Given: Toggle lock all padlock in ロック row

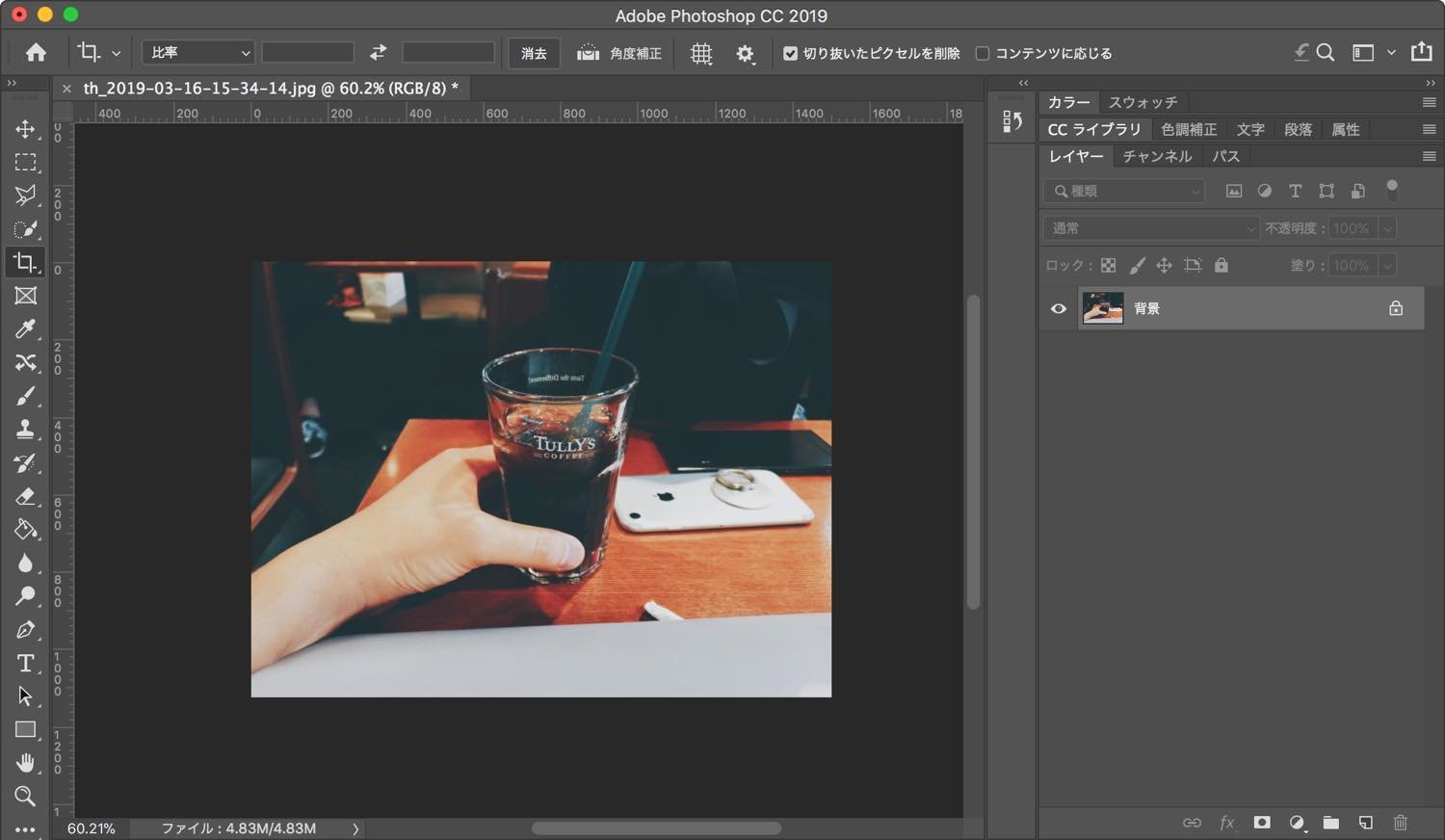Looking at the screenshot, I should 1222,265.
